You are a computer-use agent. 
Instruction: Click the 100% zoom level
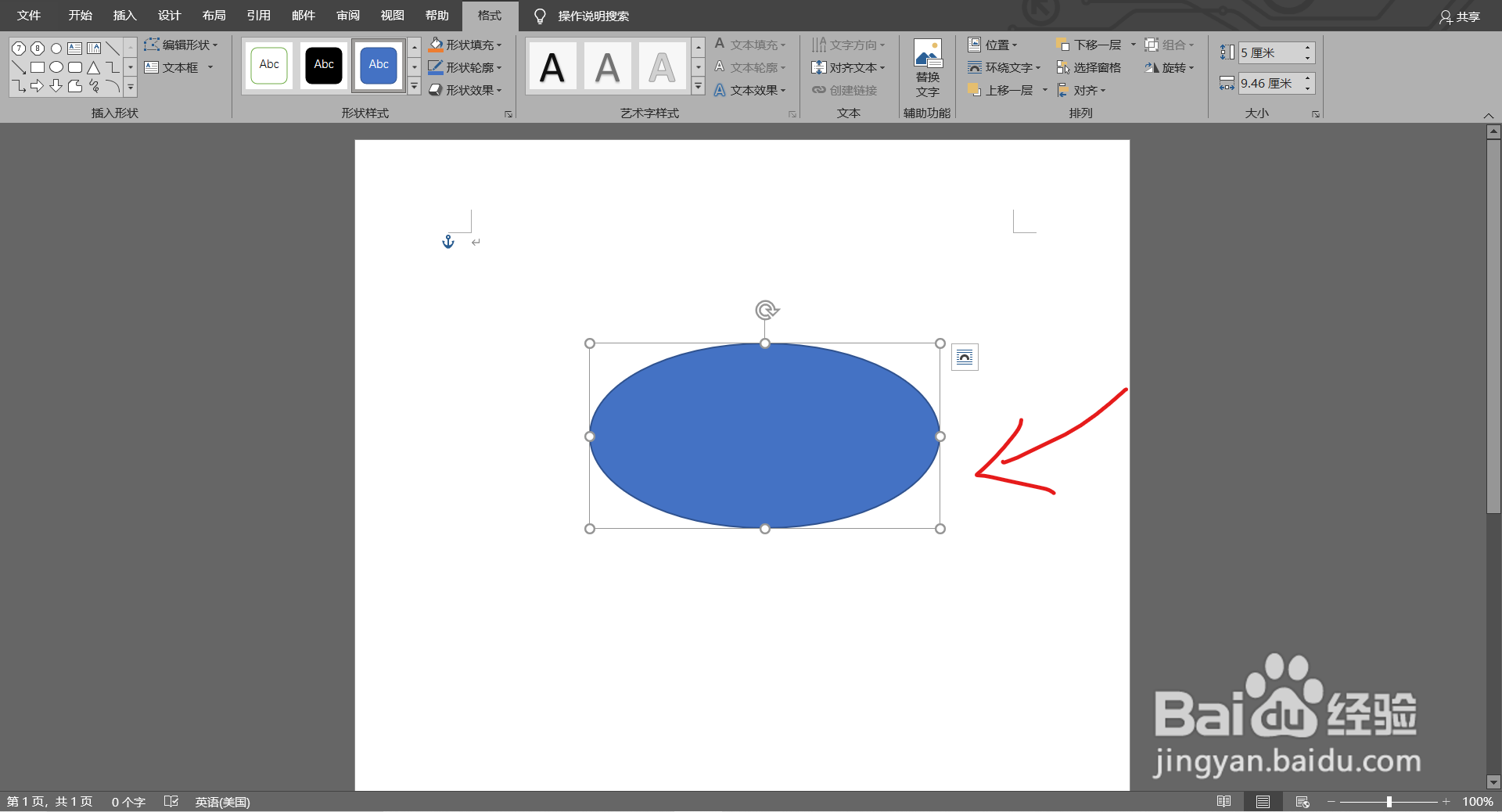coord(1478,802)
